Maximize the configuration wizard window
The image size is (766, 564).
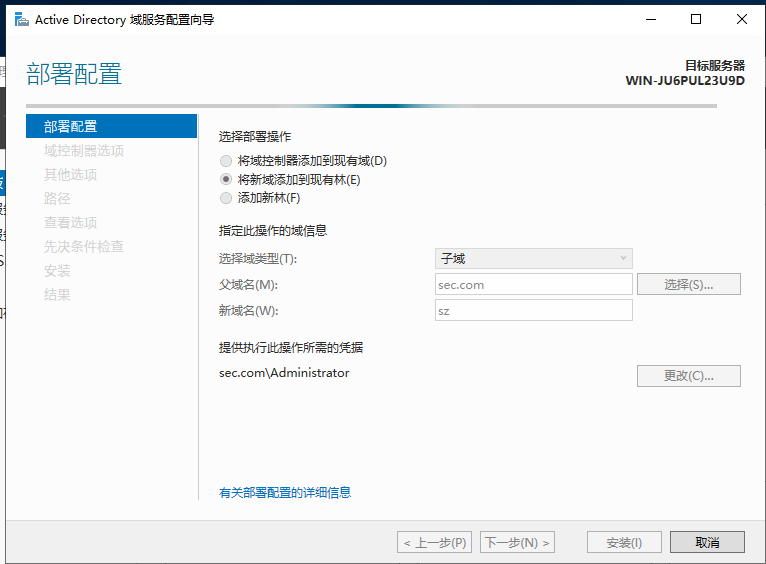tap(696, 19)
